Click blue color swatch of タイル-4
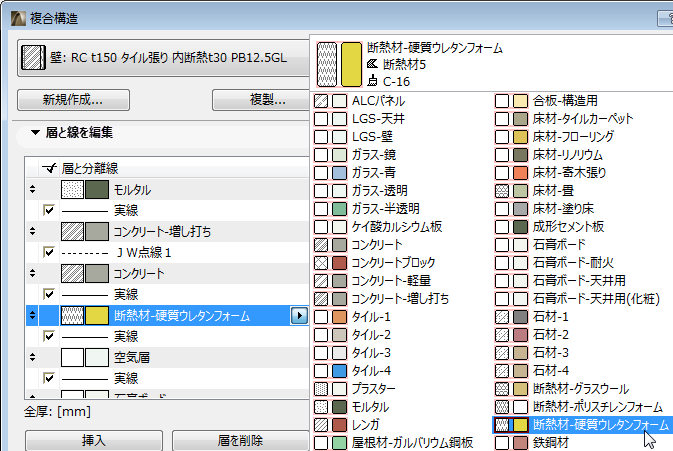The image size is (673, 451). point(339,371)
